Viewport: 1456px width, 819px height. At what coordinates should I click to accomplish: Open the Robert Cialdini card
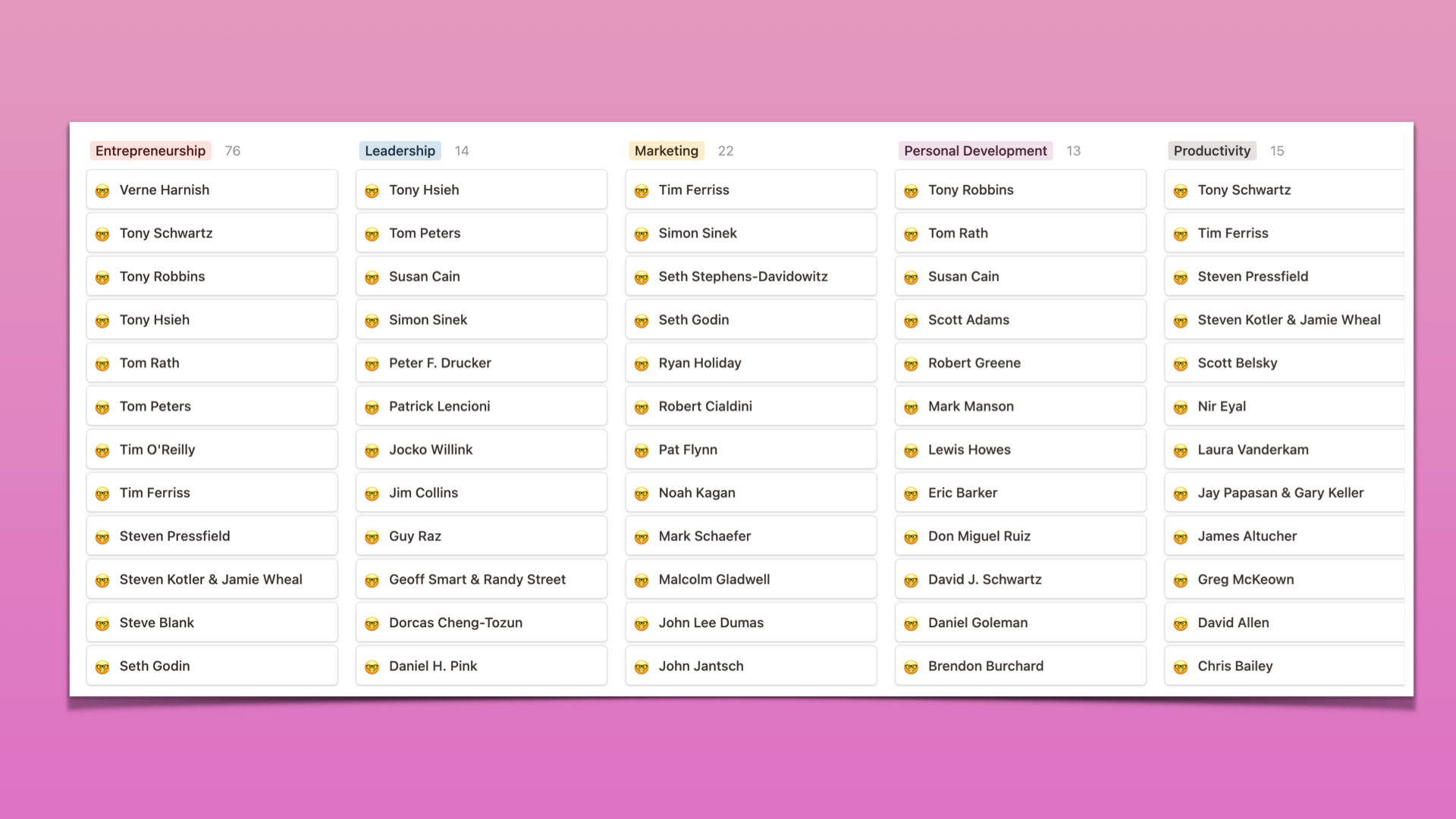pyautogui.click(x=751, y=406)
